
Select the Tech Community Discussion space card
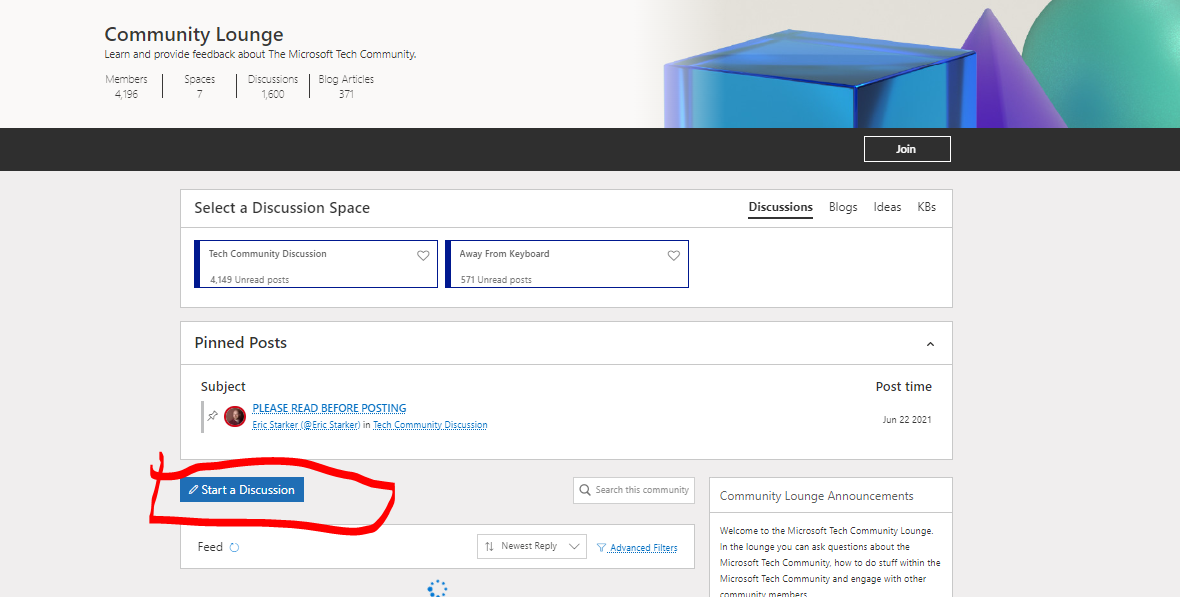pos(316,263)
